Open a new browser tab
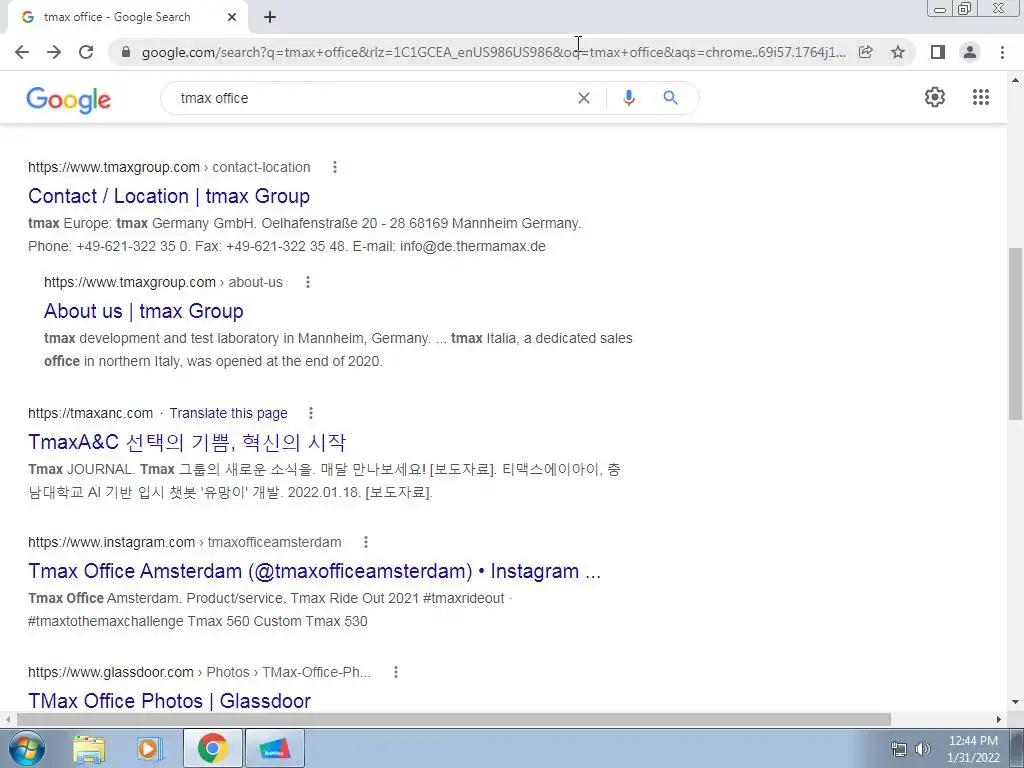Image resolution: width=1024 pixels, height=768 pixels. (x=270, y=18)
